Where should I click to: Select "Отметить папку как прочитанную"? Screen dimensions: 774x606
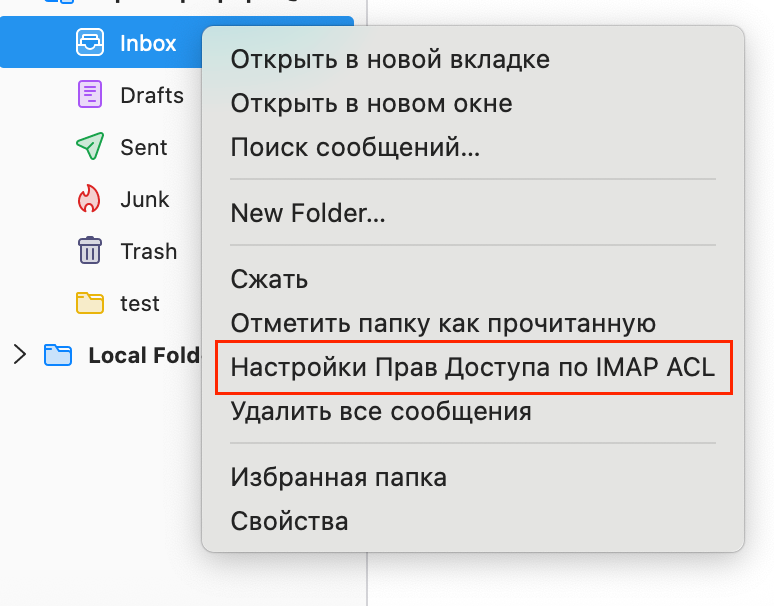442,323
